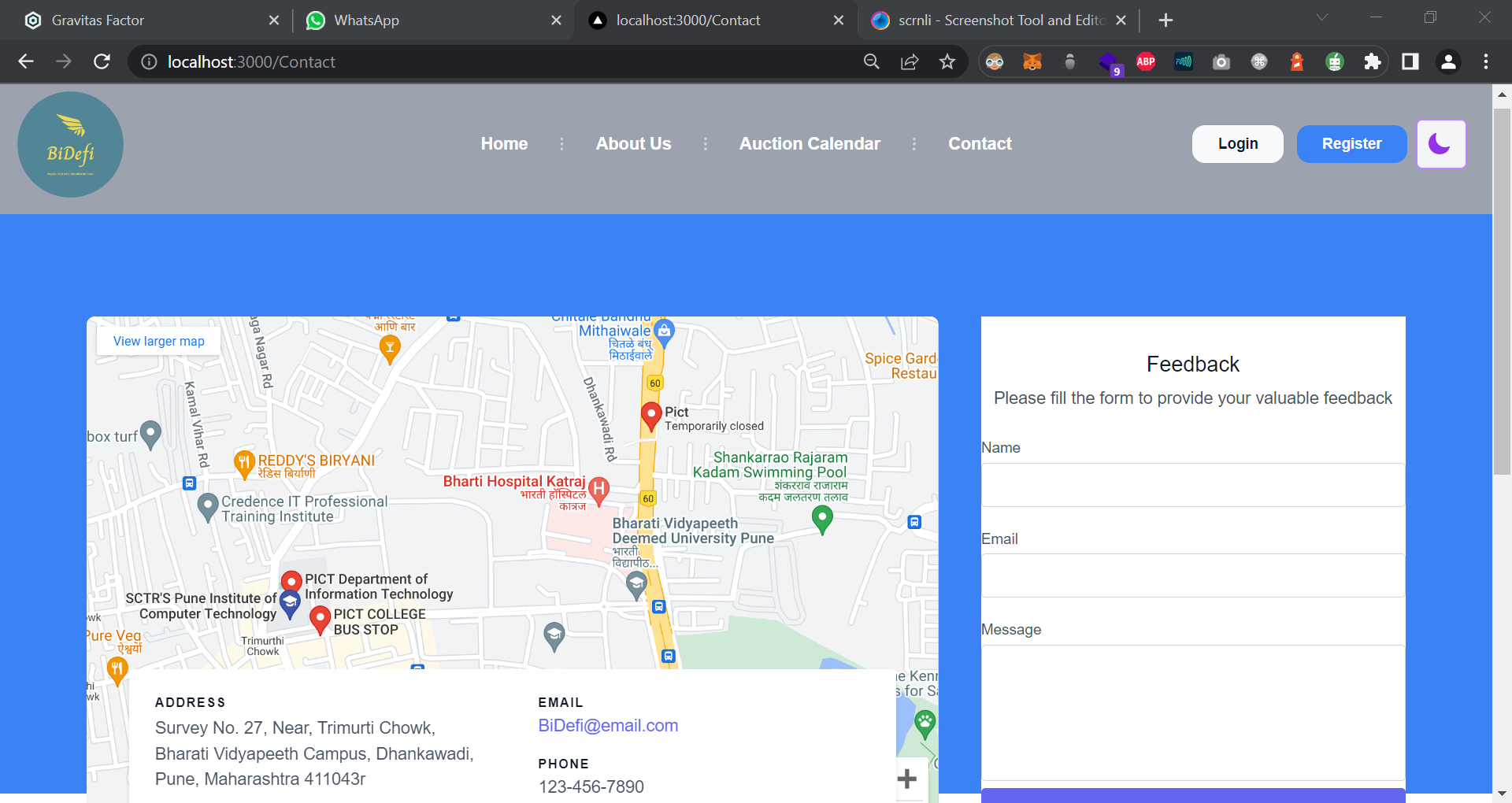Click Mithaiwale shop marker
Image resolution: width=1512 pixels, height=803 pixels.
[664, 333]
